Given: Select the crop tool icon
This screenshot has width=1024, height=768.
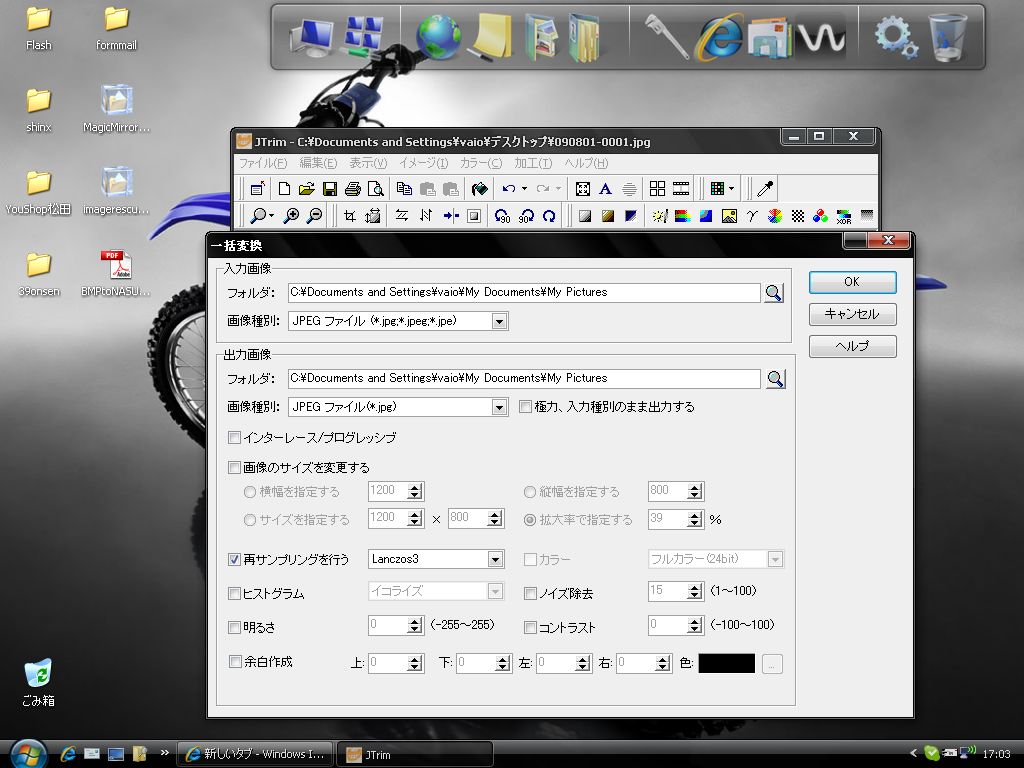Looking at the screenshot, I should 350,216.
